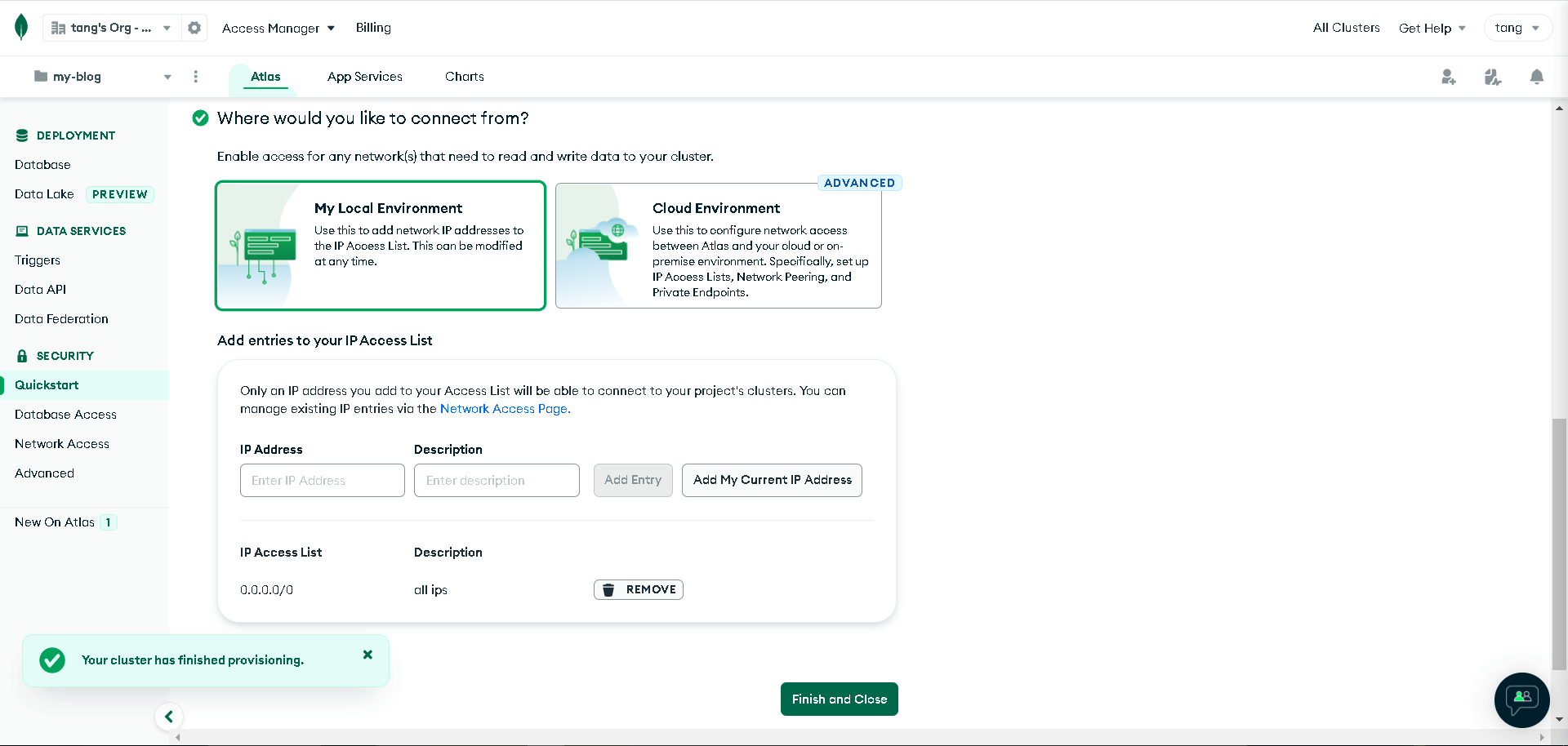Click the 'all ips' description text
This screenshot has width=1568, height=746.
[430, 590]
